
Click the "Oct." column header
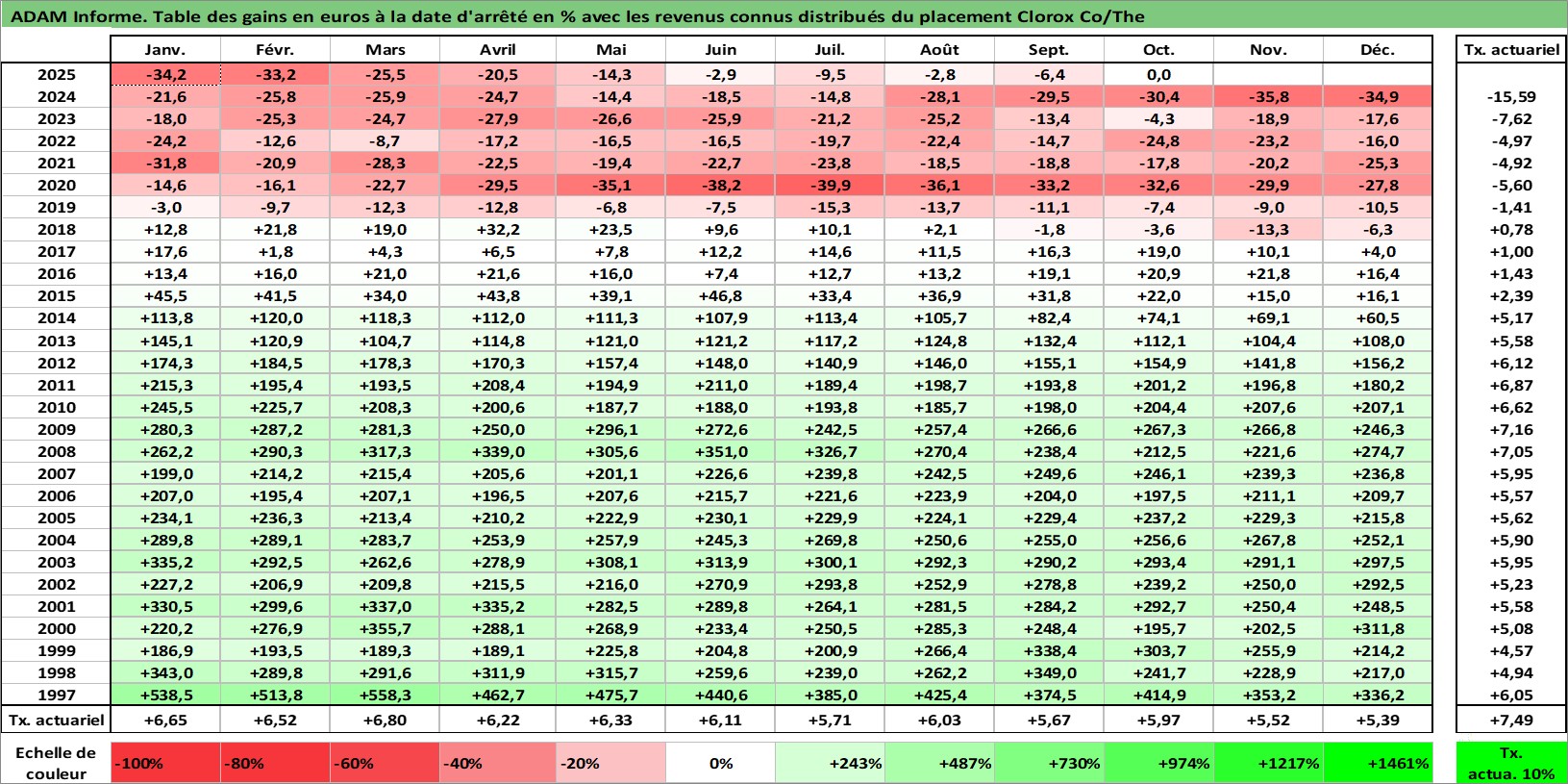[x=1158, y=50]
